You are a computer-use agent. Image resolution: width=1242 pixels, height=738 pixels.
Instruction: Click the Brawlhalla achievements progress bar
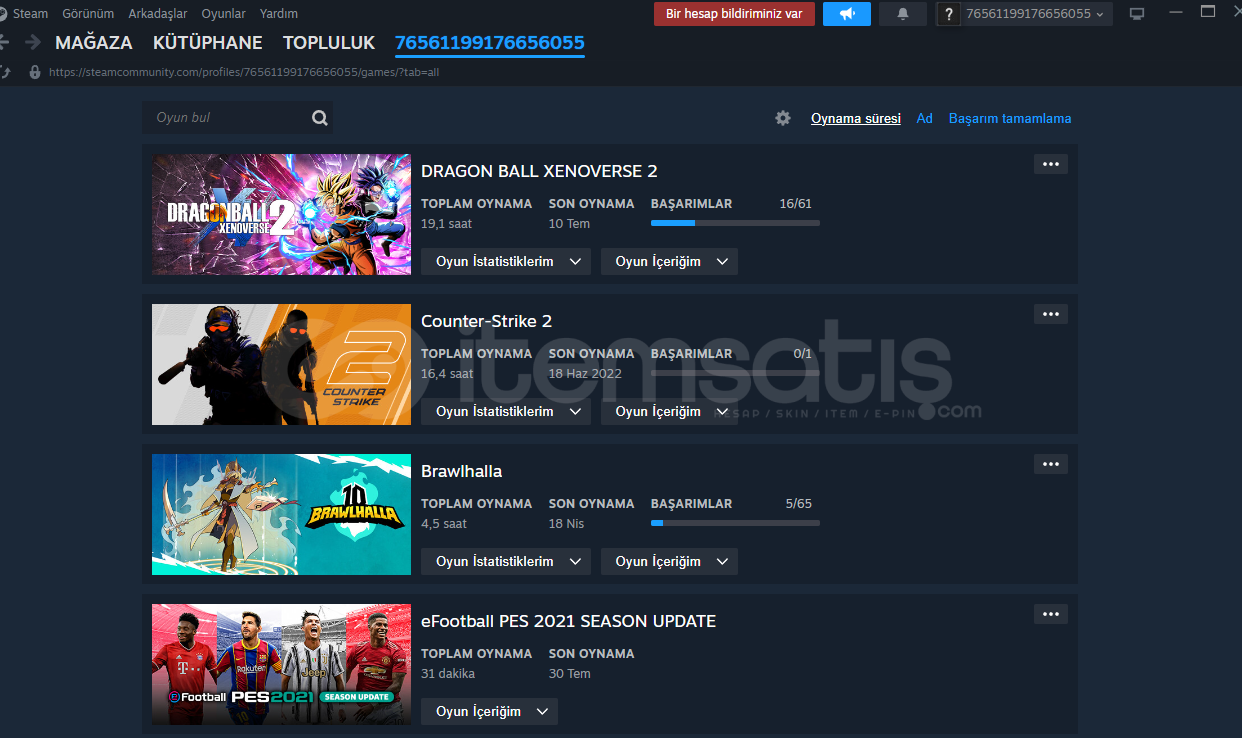[x=735, y=523]
